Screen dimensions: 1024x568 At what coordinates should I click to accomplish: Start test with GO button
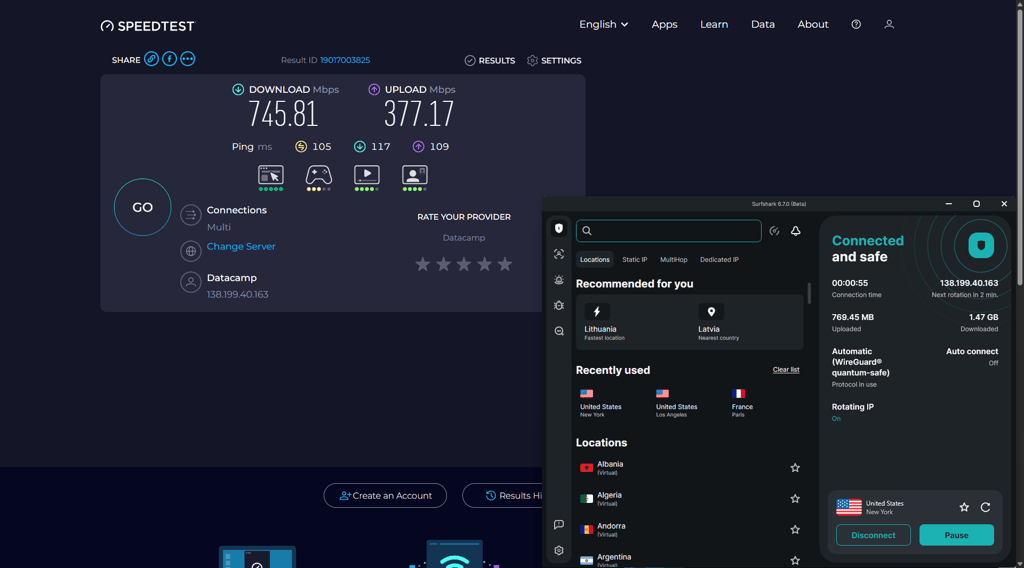pos(142,207)
